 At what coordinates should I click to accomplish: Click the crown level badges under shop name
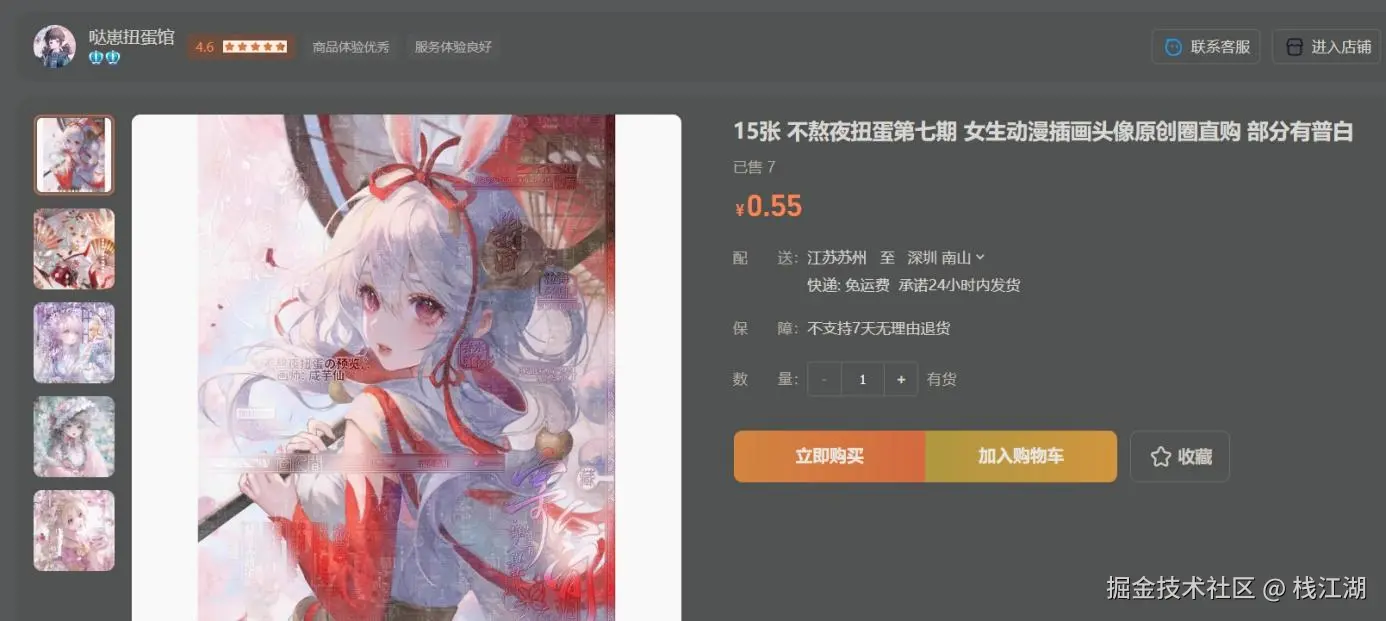tap(104, 58)
